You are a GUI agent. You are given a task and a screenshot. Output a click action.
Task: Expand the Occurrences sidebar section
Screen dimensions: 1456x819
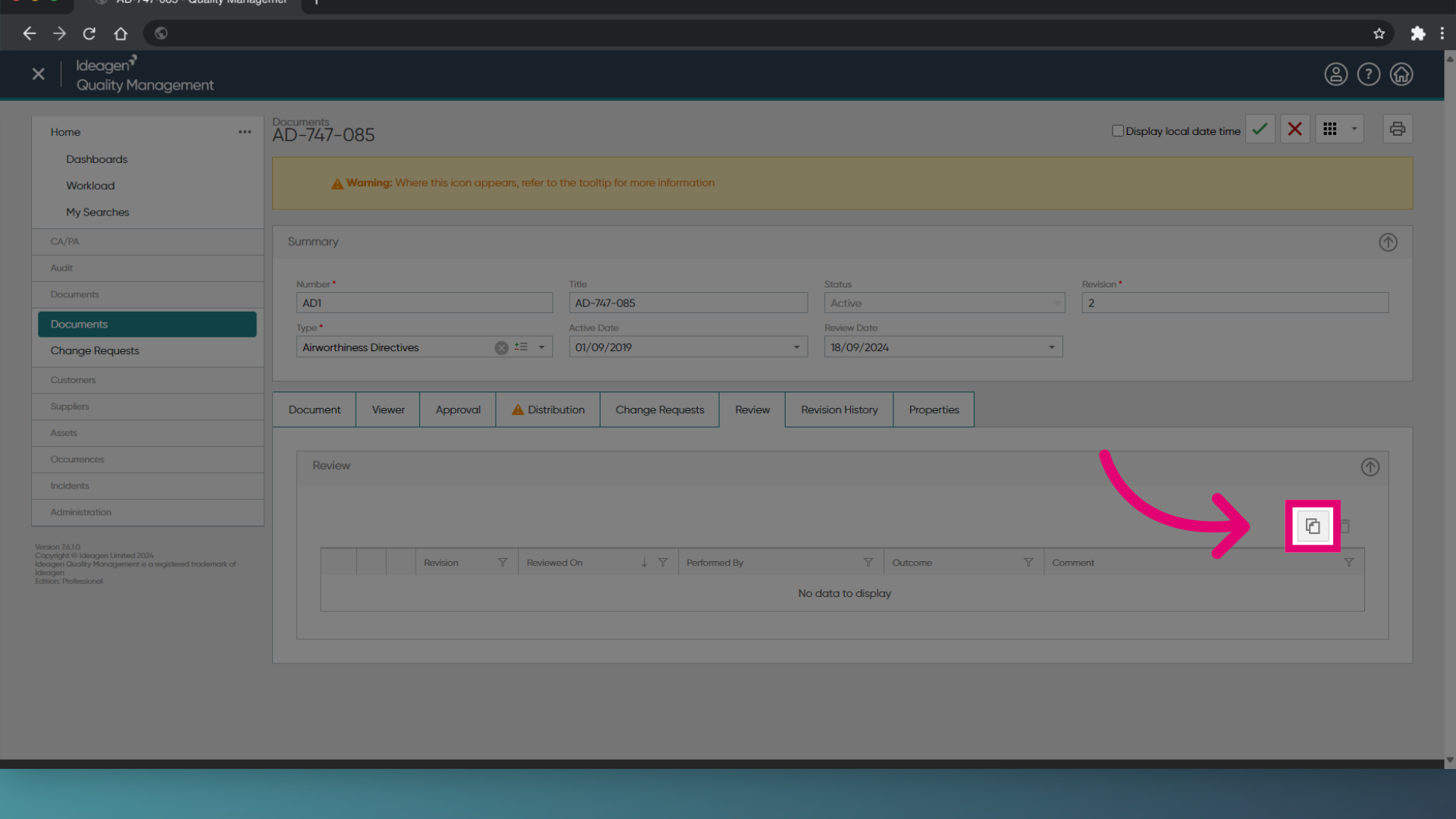click(x=147, y=460)
